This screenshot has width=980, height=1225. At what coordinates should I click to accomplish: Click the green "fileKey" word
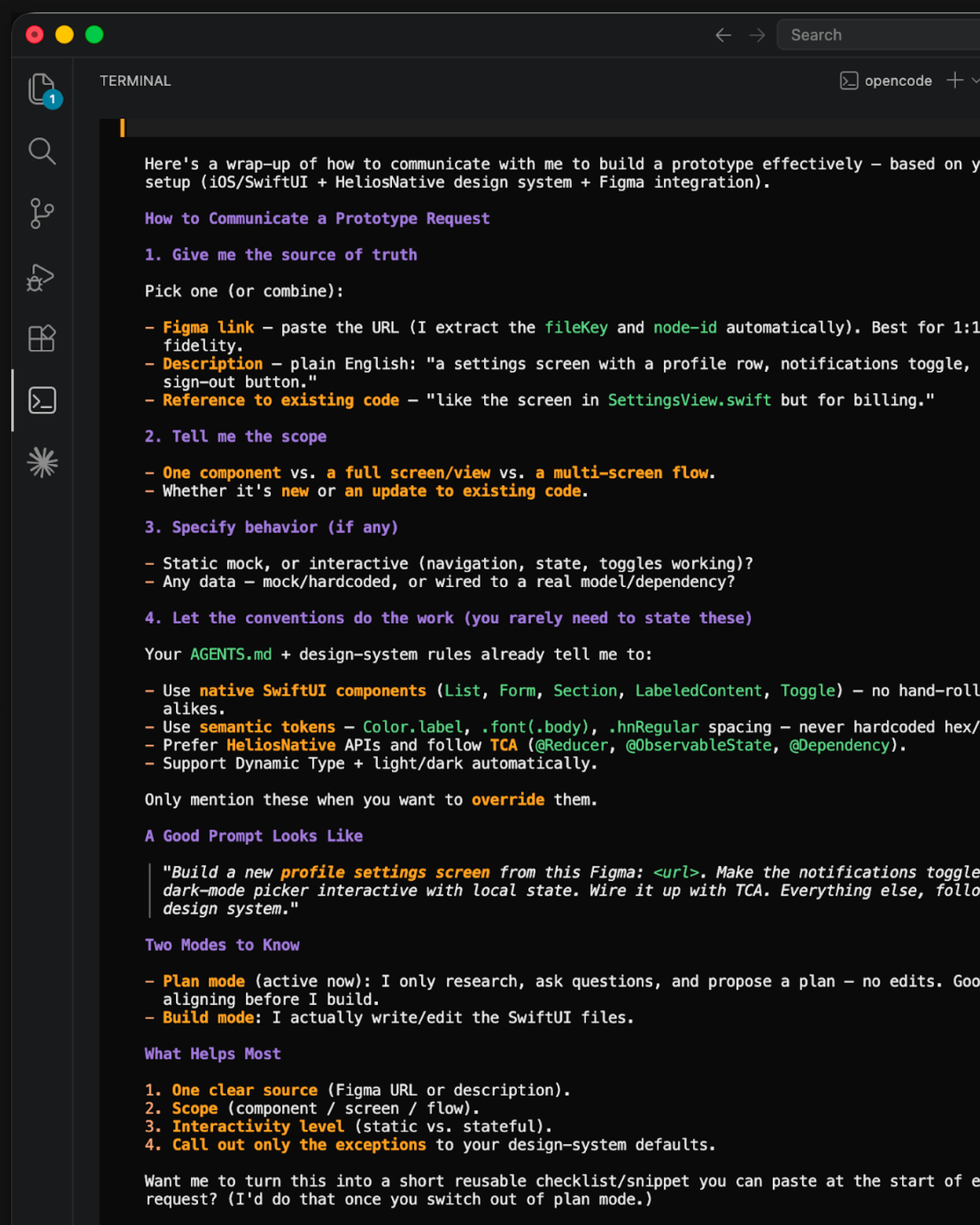576,328
